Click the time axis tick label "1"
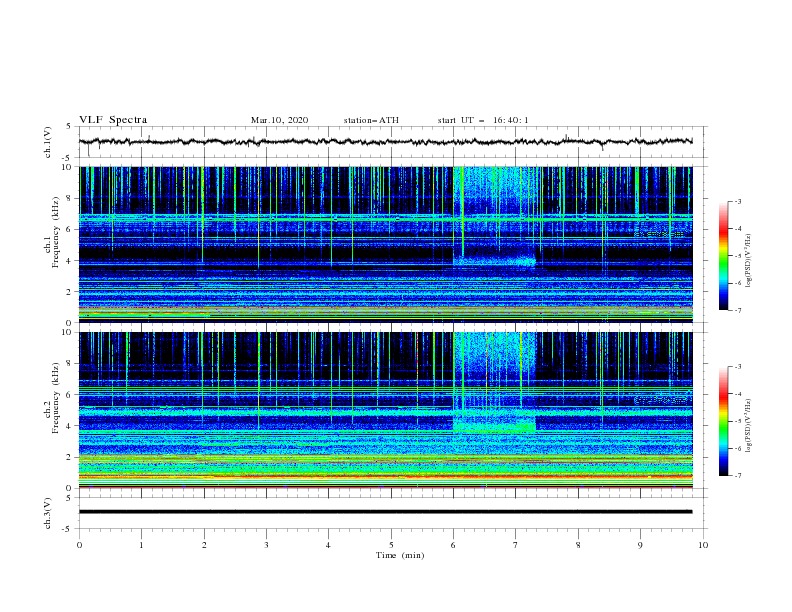 pyautogui.click(x=142, y=545)
